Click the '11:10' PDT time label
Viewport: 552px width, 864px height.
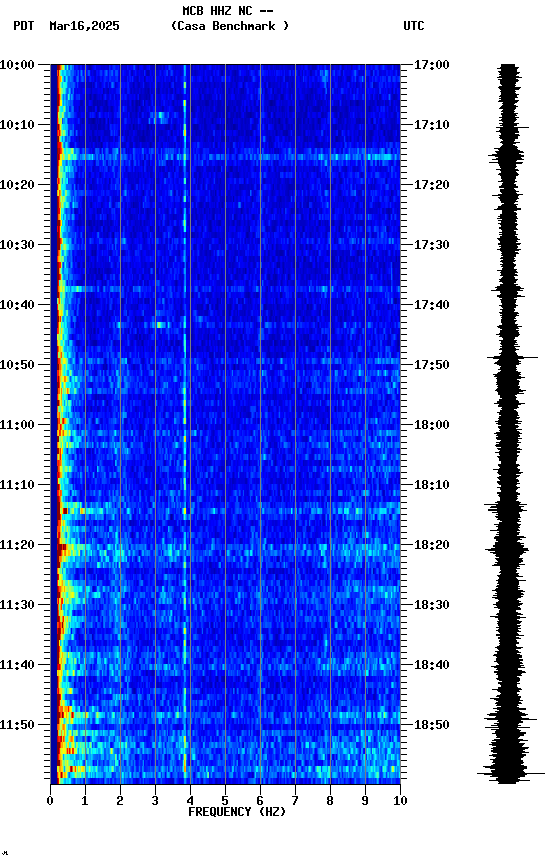pos(17,485)
